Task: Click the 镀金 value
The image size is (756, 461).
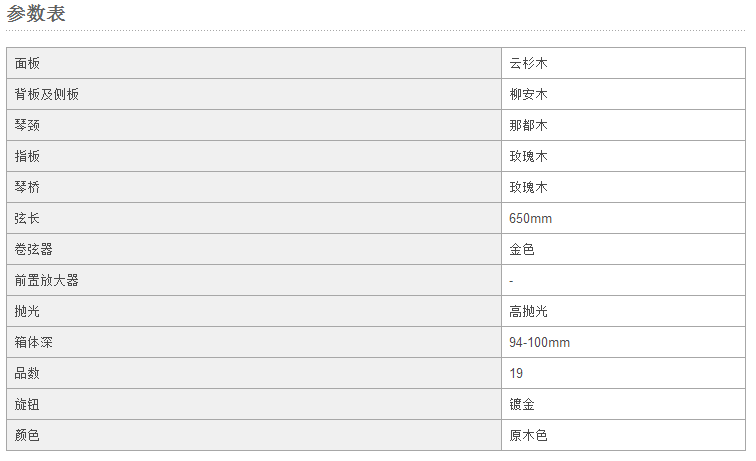Action: pos(522,404)
